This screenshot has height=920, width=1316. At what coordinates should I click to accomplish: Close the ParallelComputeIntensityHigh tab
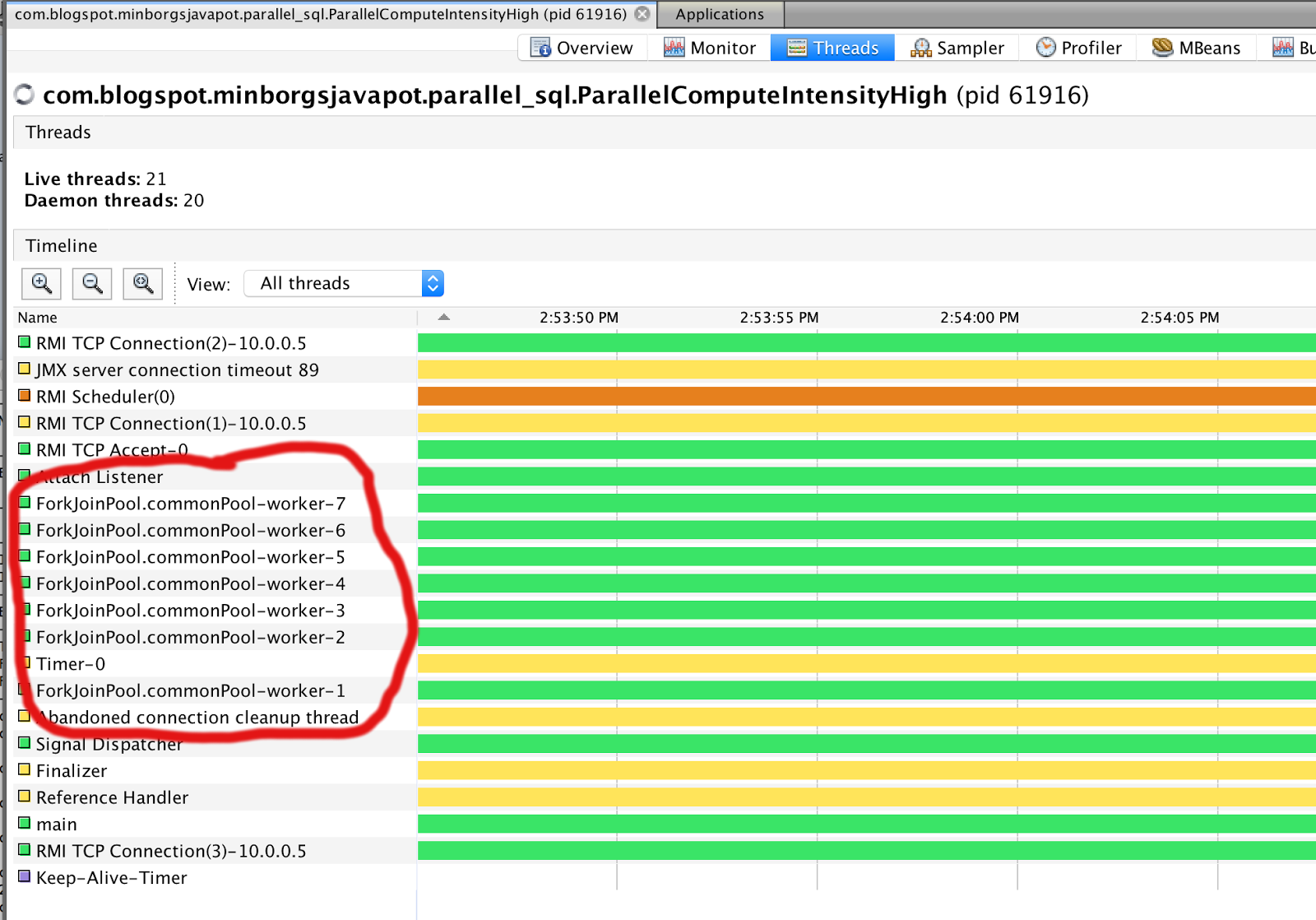(642, 14)
